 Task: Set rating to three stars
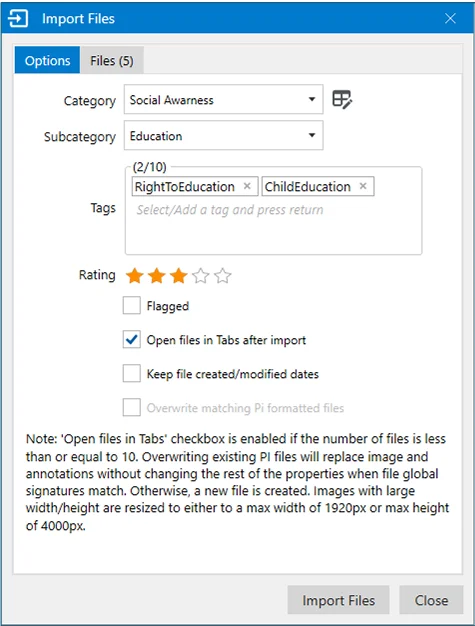(x=178, y=275)
